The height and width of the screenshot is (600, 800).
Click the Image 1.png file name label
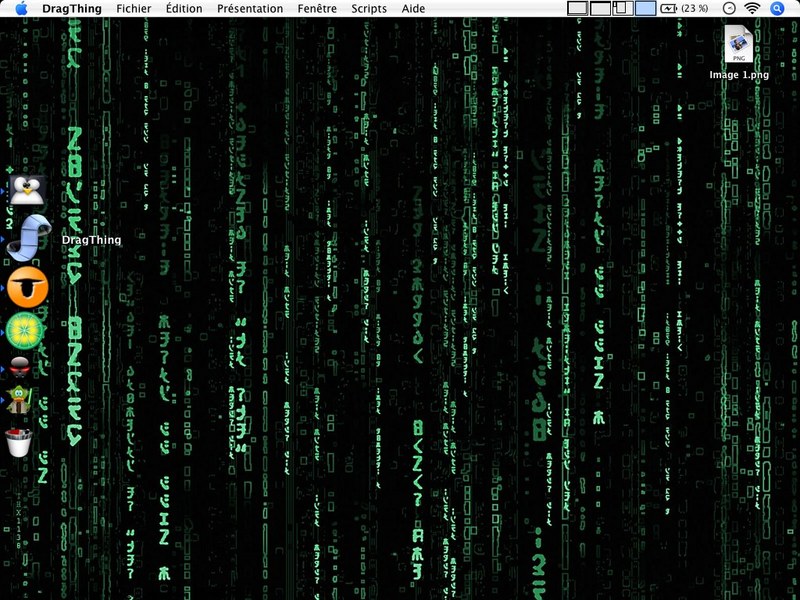click(739, 74)
